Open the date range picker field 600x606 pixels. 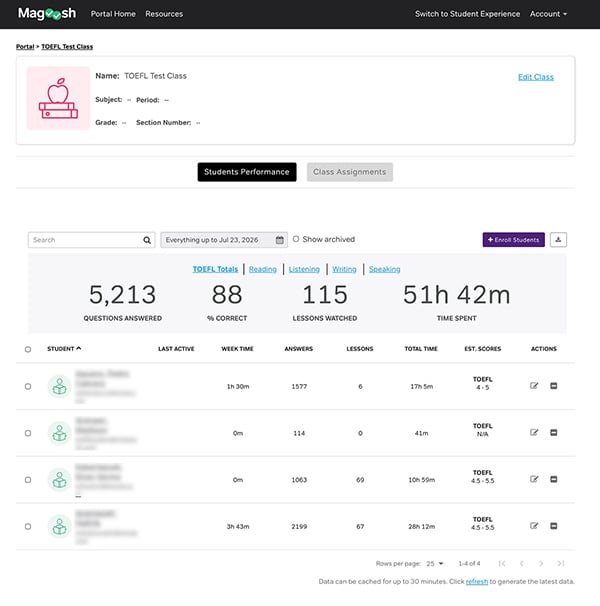coord(224,240)
